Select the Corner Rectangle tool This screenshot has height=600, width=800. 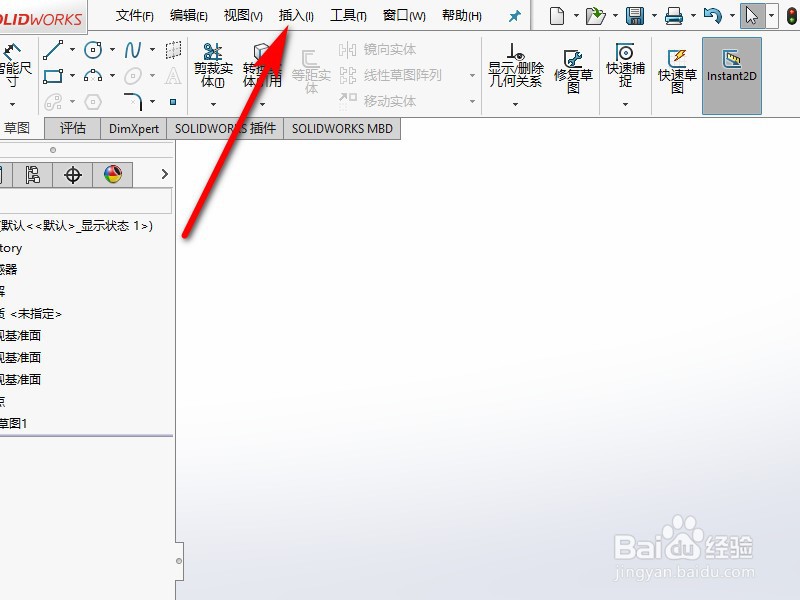(53, 76)
